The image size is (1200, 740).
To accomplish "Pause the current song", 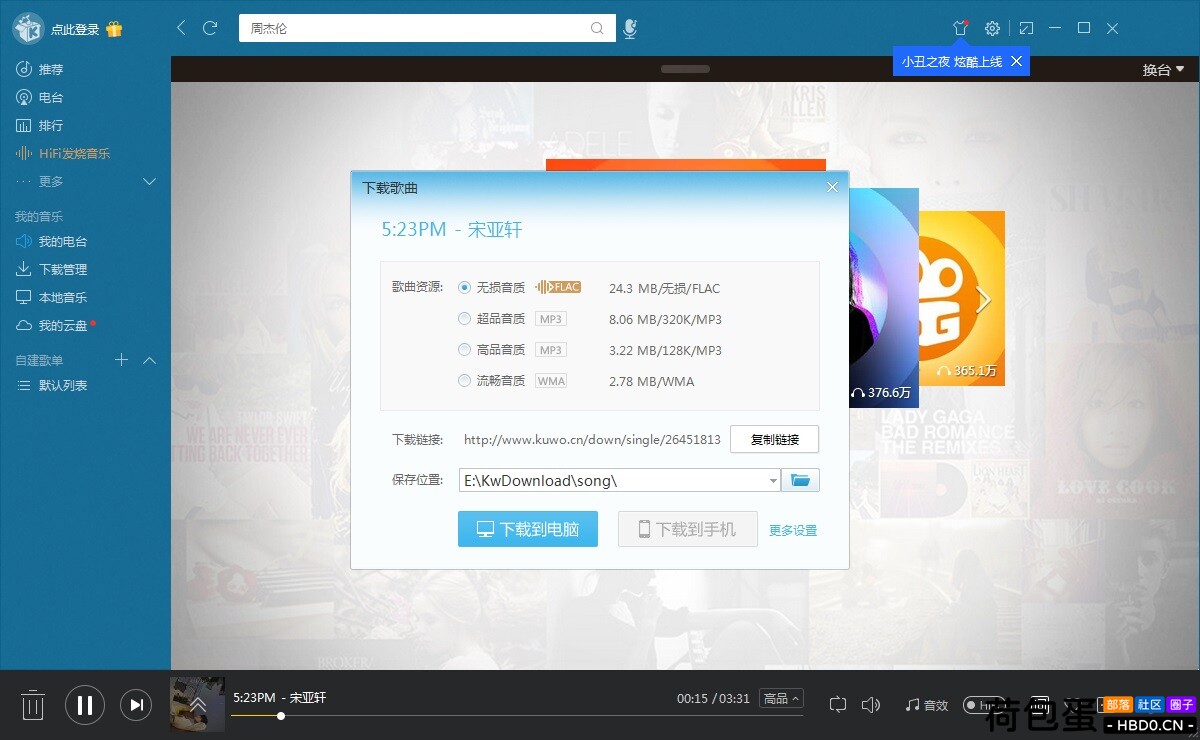I will pos(85,705).
